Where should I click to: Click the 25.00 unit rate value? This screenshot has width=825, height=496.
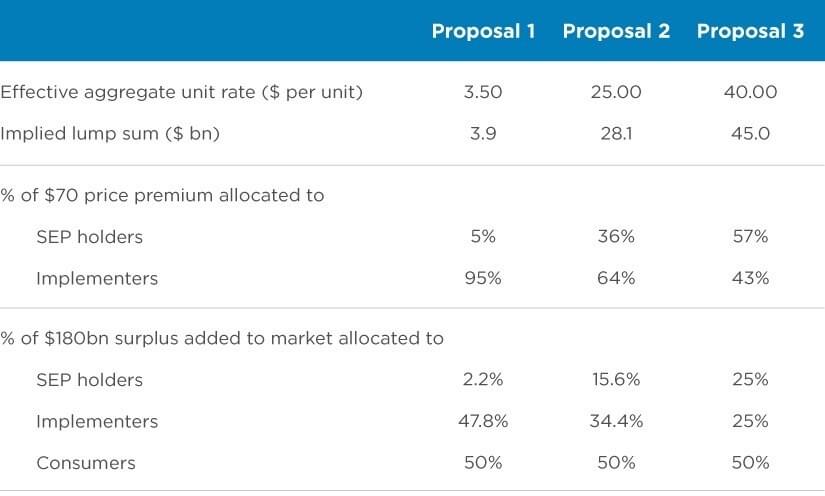pos(616,92)
